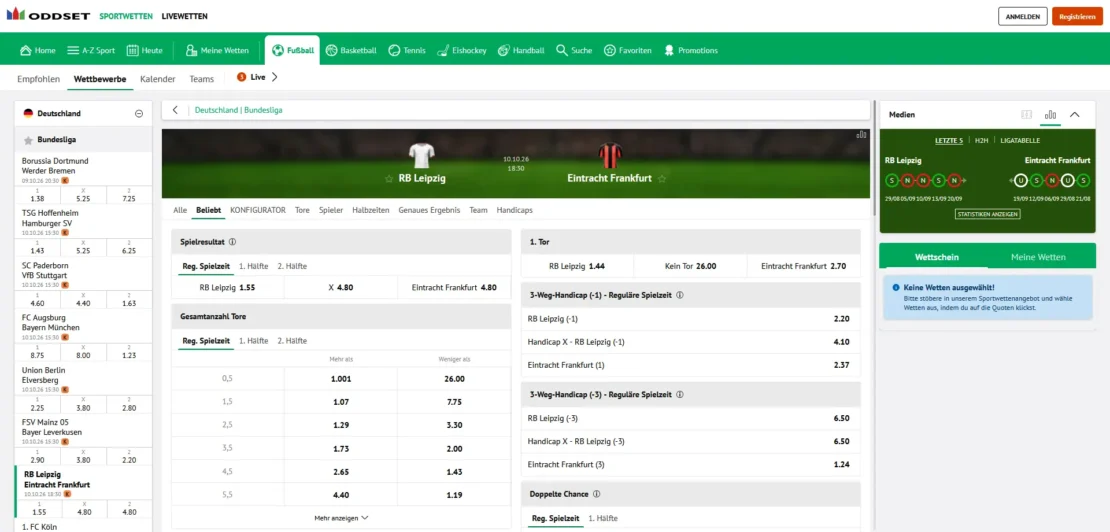Favorite Eintracht Frankfurt with star icon
The width and height of the screenshot is (1110, 532).
point(662,179)
